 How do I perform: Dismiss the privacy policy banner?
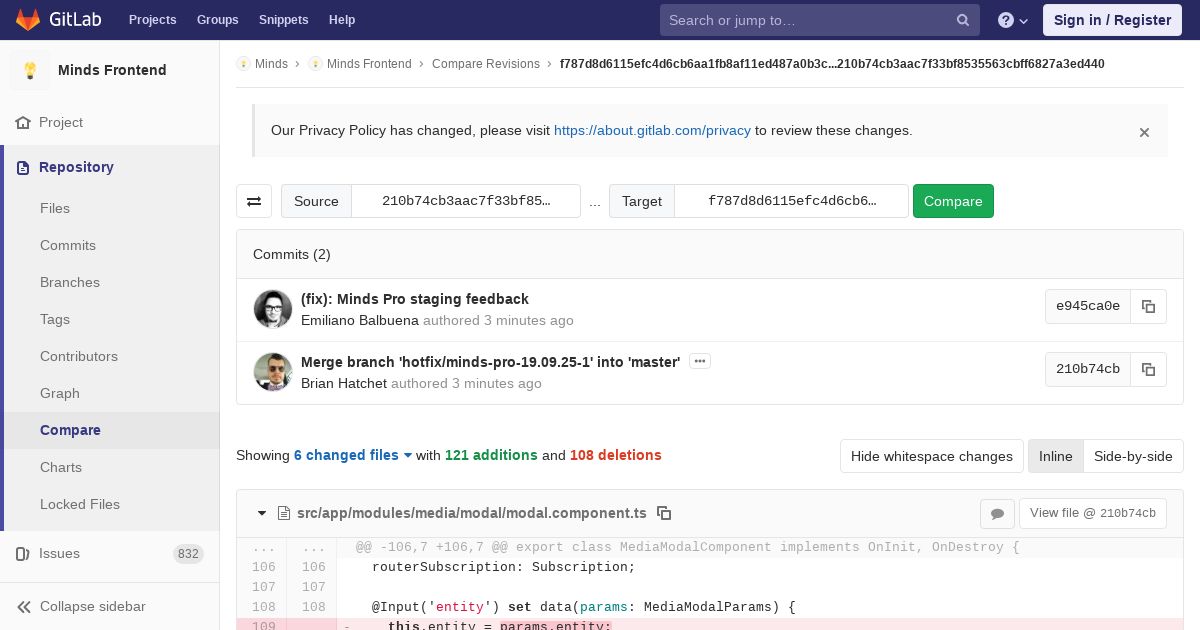click(1144, 132)
